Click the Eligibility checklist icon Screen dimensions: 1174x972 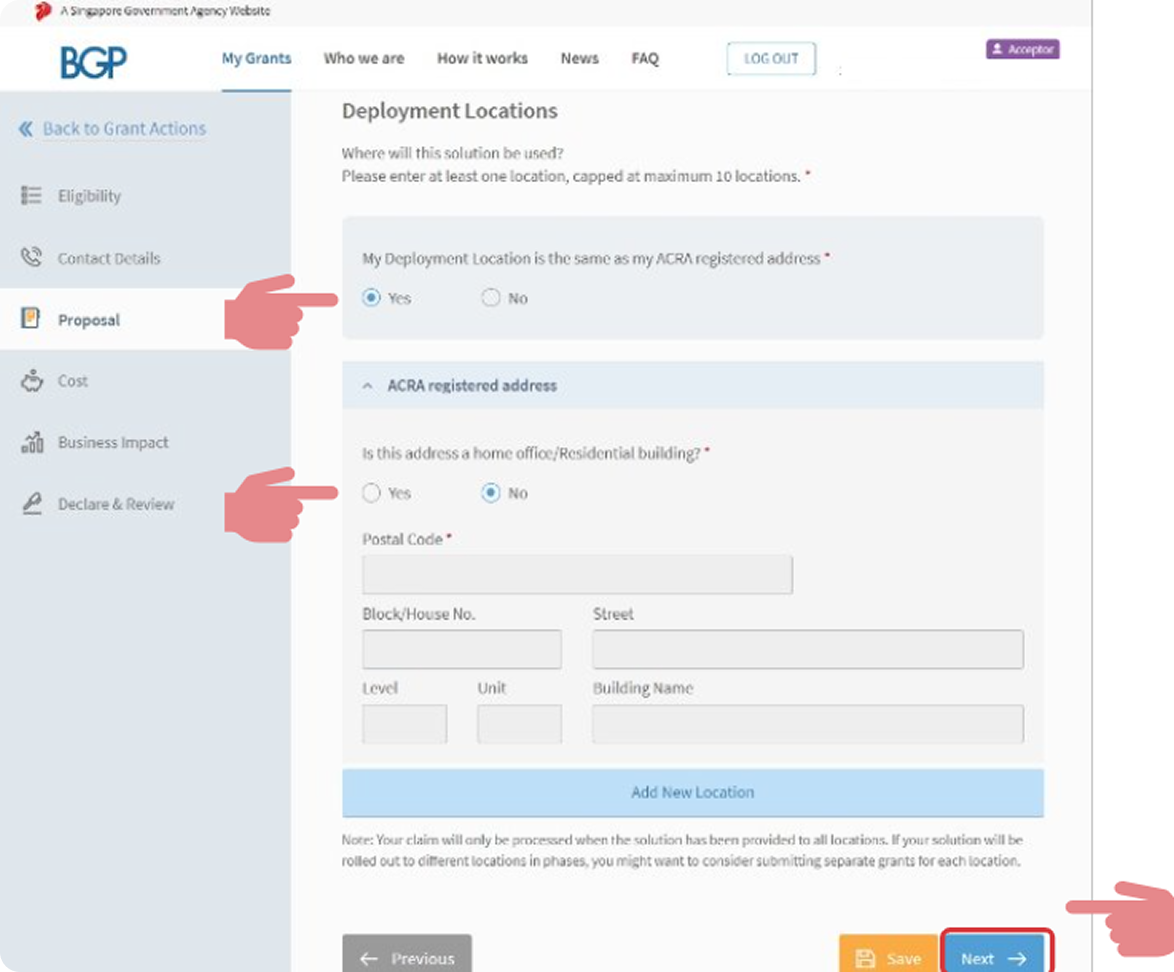32,196
